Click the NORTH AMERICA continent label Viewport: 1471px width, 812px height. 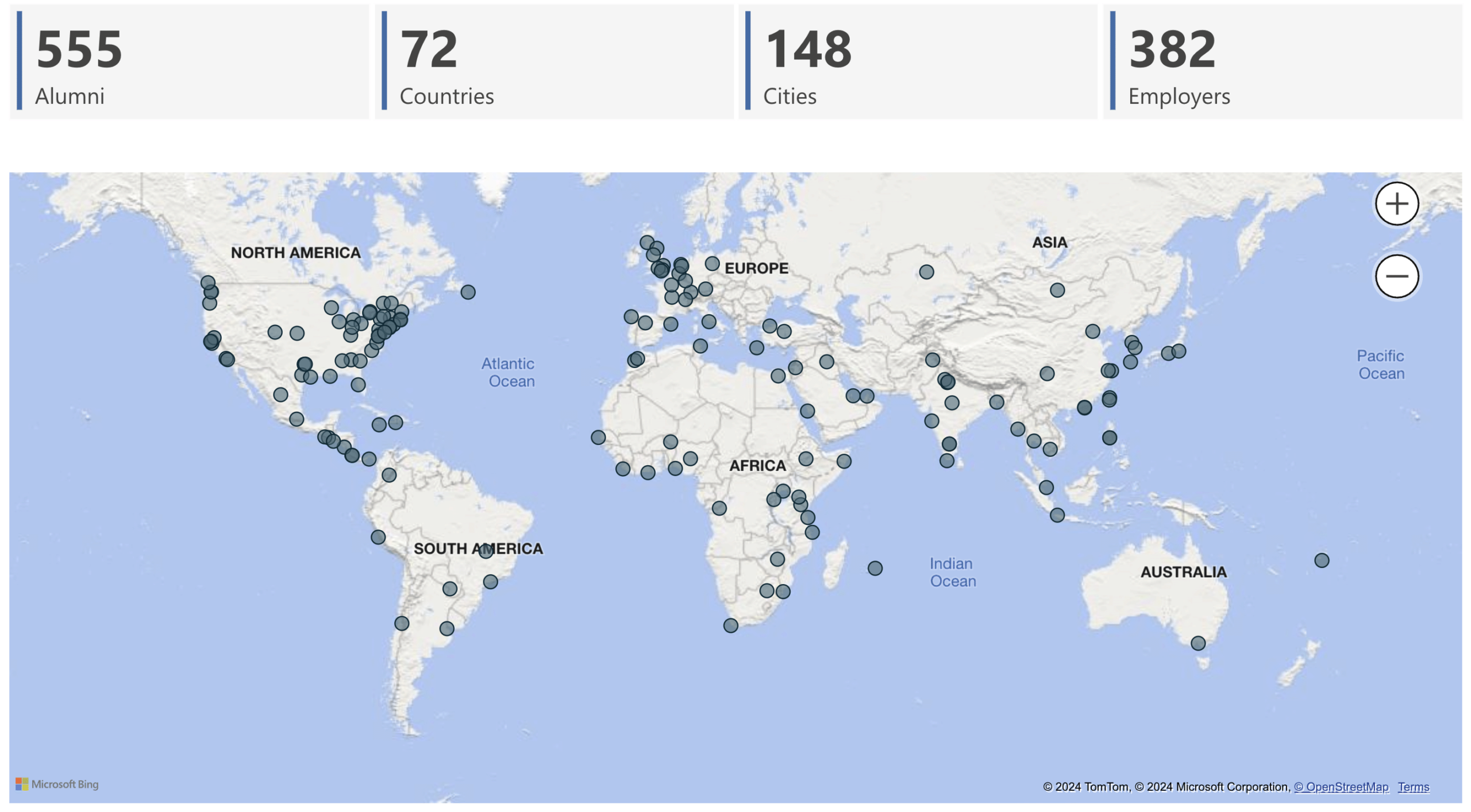(295, 253)
